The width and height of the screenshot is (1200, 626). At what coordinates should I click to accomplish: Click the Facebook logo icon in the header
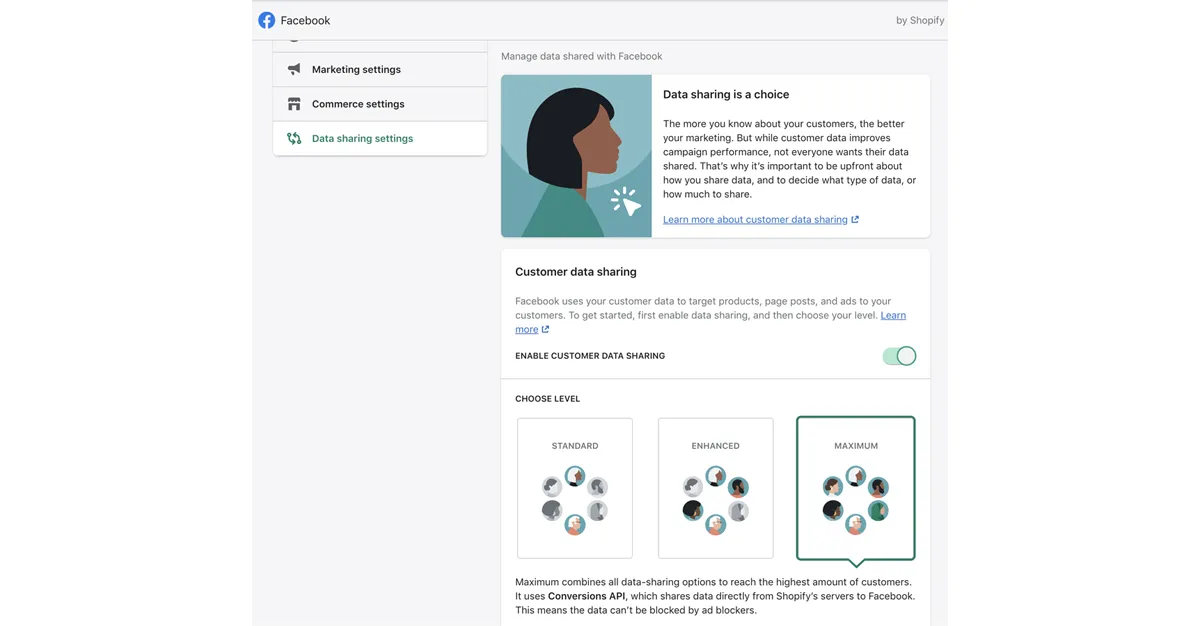click(266, 19)
